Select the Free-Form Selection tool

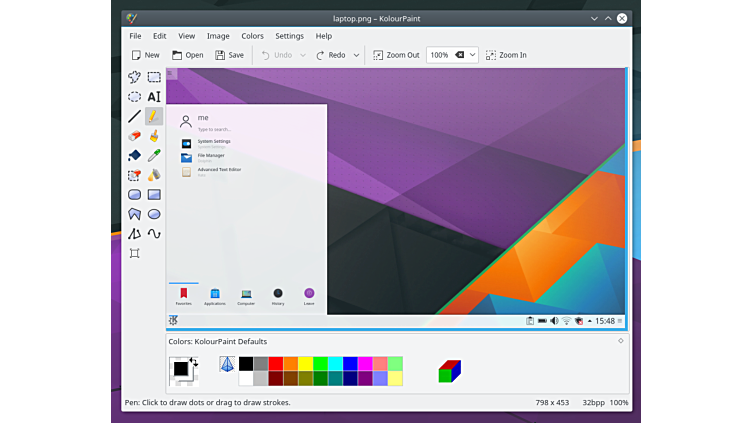click(134, 77)
